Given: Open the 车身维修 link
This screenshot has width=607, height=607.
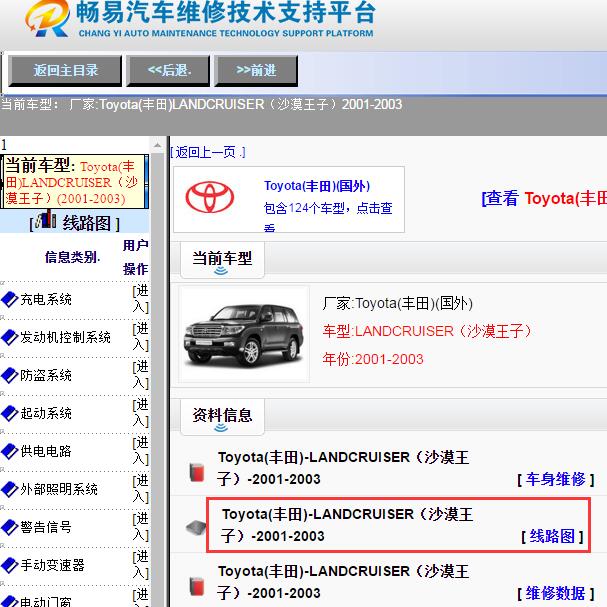Looking at the screenshot, I should (x=555, y=480).
